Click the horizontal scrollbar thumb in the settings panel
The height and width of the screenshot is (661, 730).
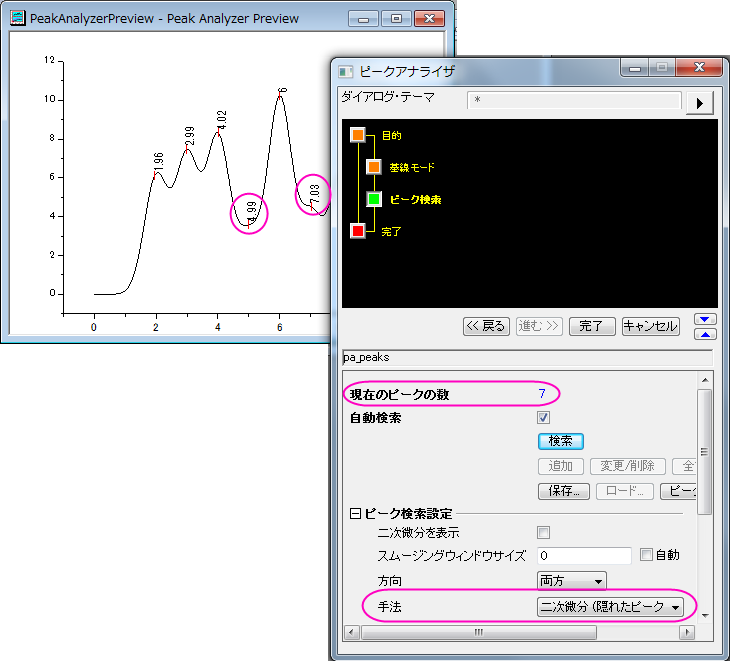point(479,632)
